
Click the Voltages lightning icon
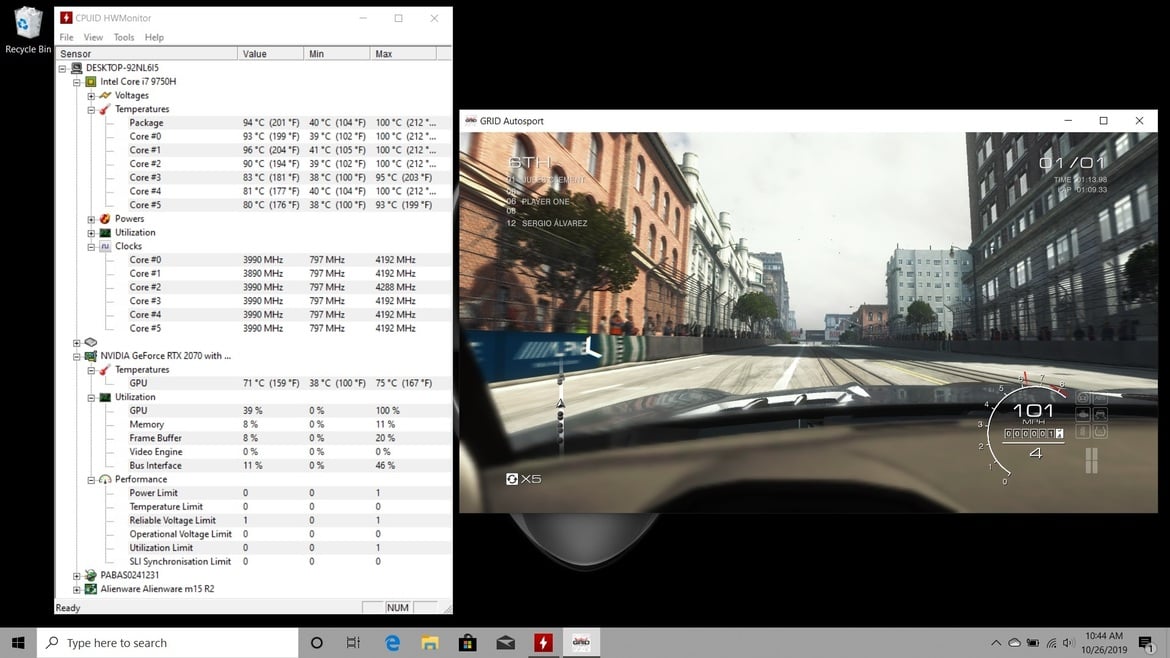point(105,95)
